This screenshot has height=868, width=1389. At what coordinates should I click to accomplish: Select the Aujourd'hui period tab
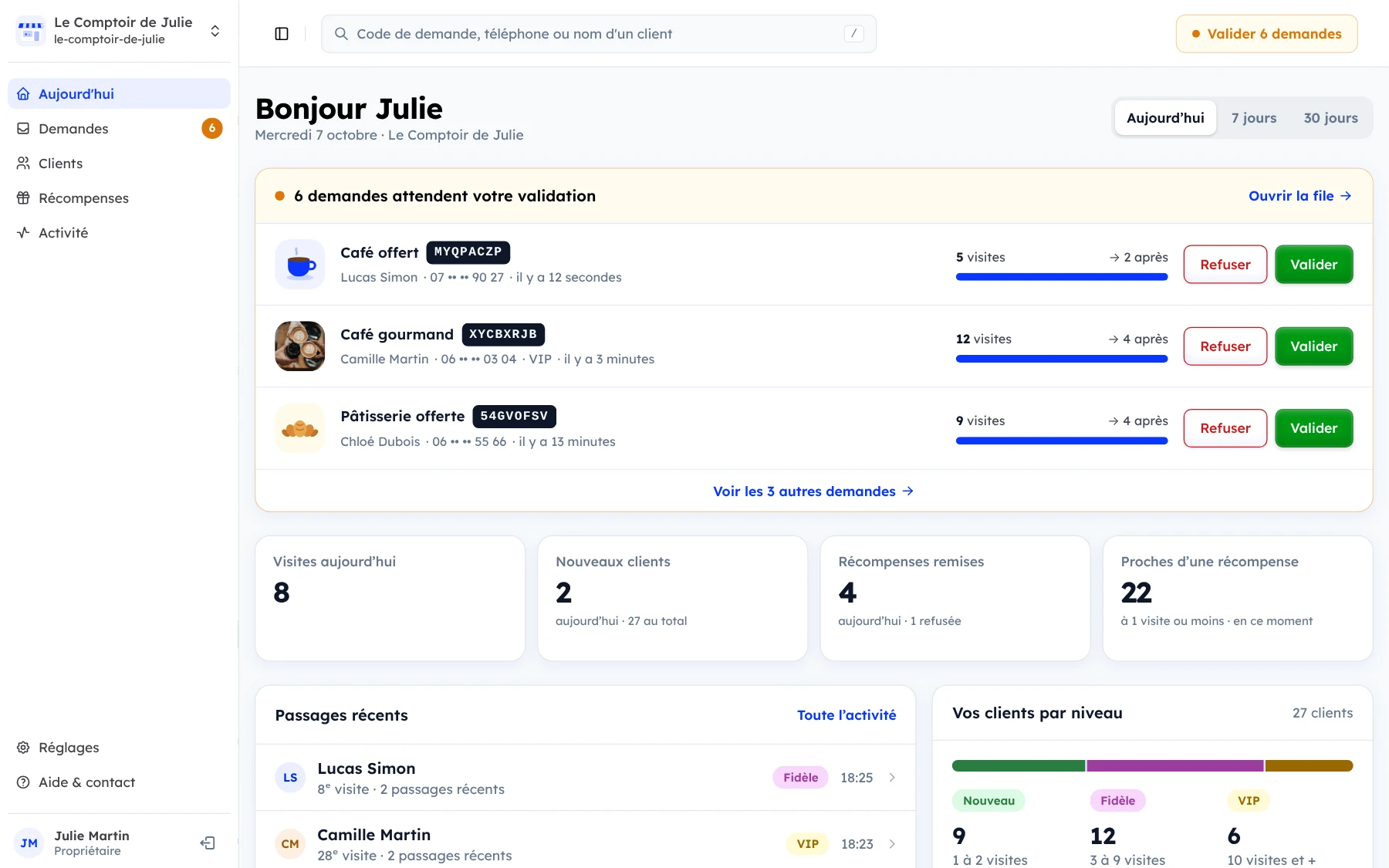coord(1165,118)
